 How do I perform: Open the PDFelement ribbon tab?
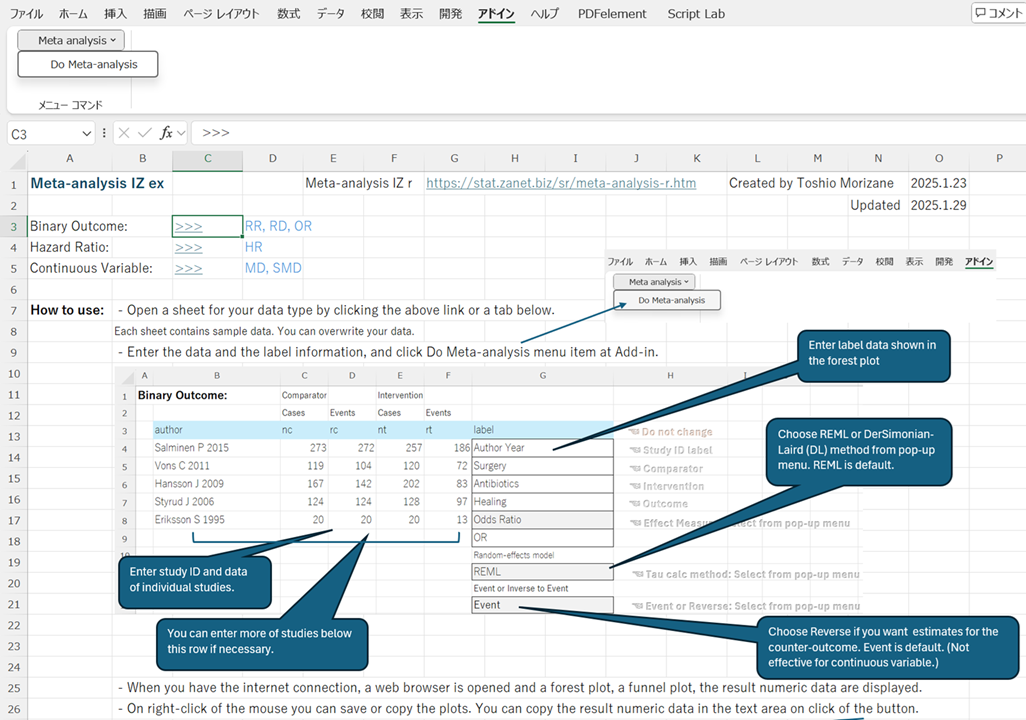pyautogui.click(x=612, y=14)
